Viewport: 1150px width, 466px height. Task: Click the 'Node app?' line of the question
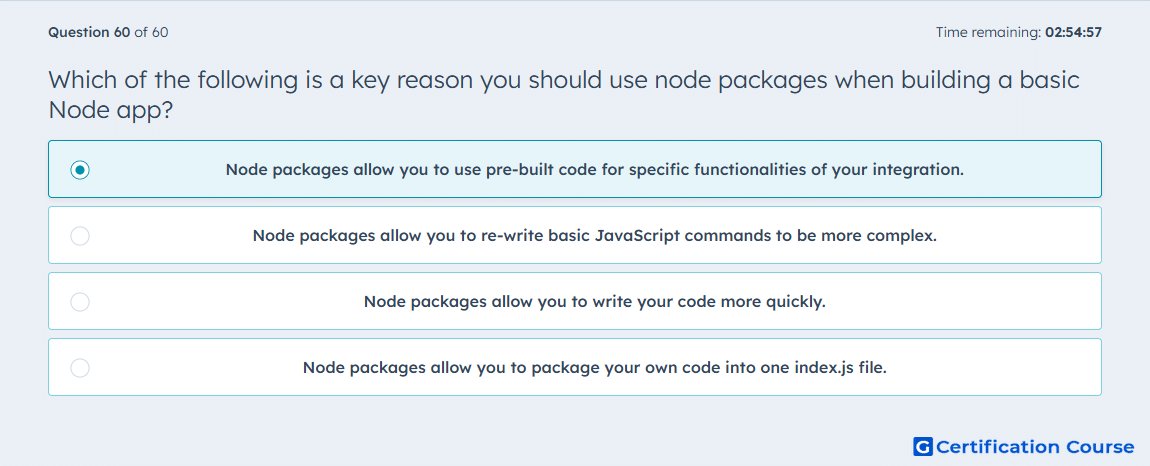click(x=111, y=111)
